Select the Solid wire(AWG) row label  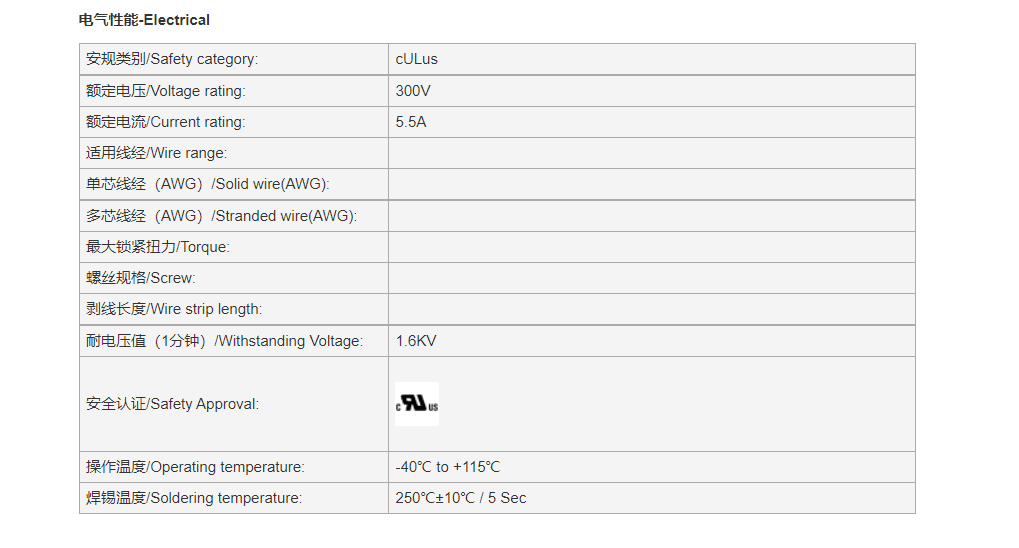click(x=208, y=184)
